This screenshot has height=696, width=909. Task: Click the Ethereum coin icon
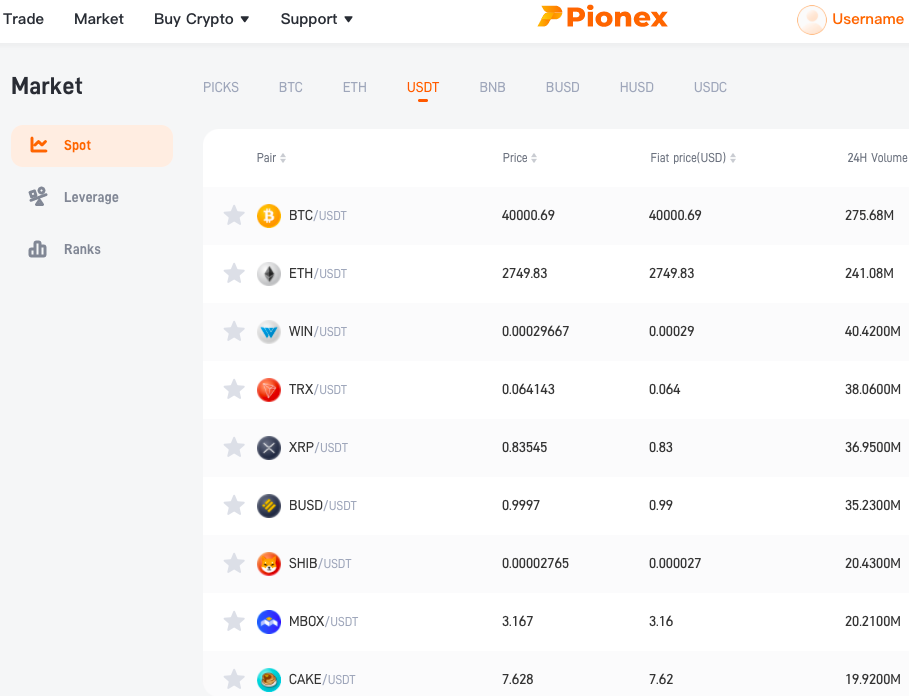pos(268,274)
